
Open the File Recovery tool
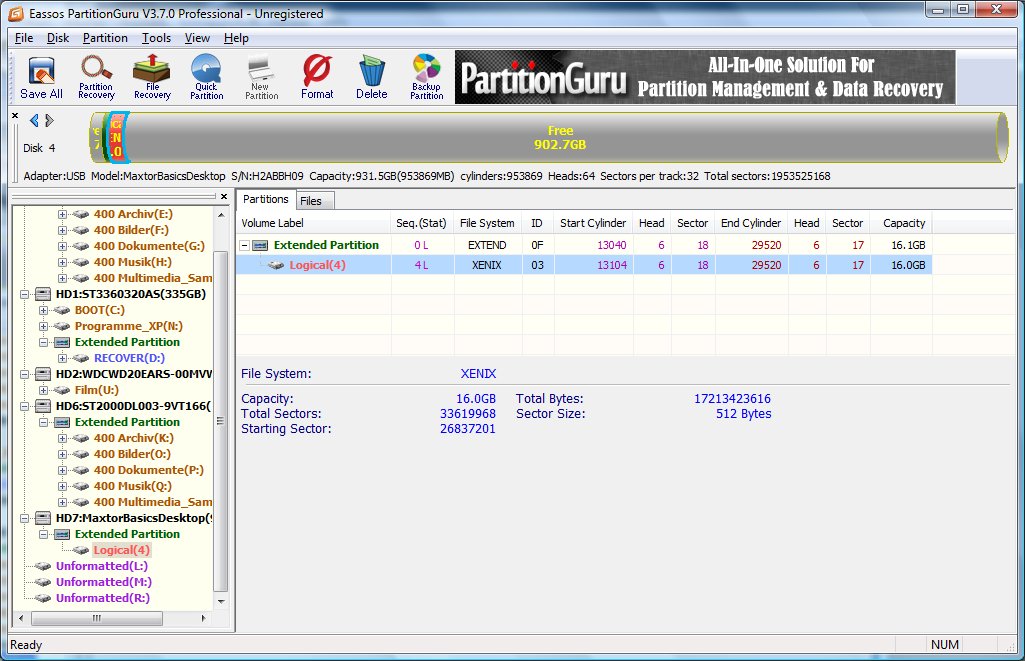pyautogui.click(x=152, y=78)
